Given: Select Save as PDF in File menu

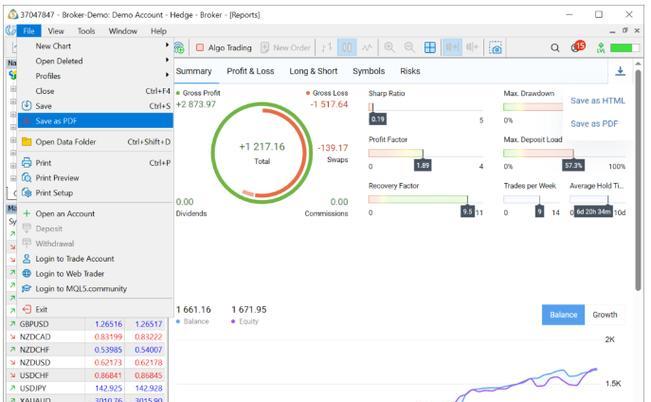Looking at the screenshot, I should [x=95, y=121].
